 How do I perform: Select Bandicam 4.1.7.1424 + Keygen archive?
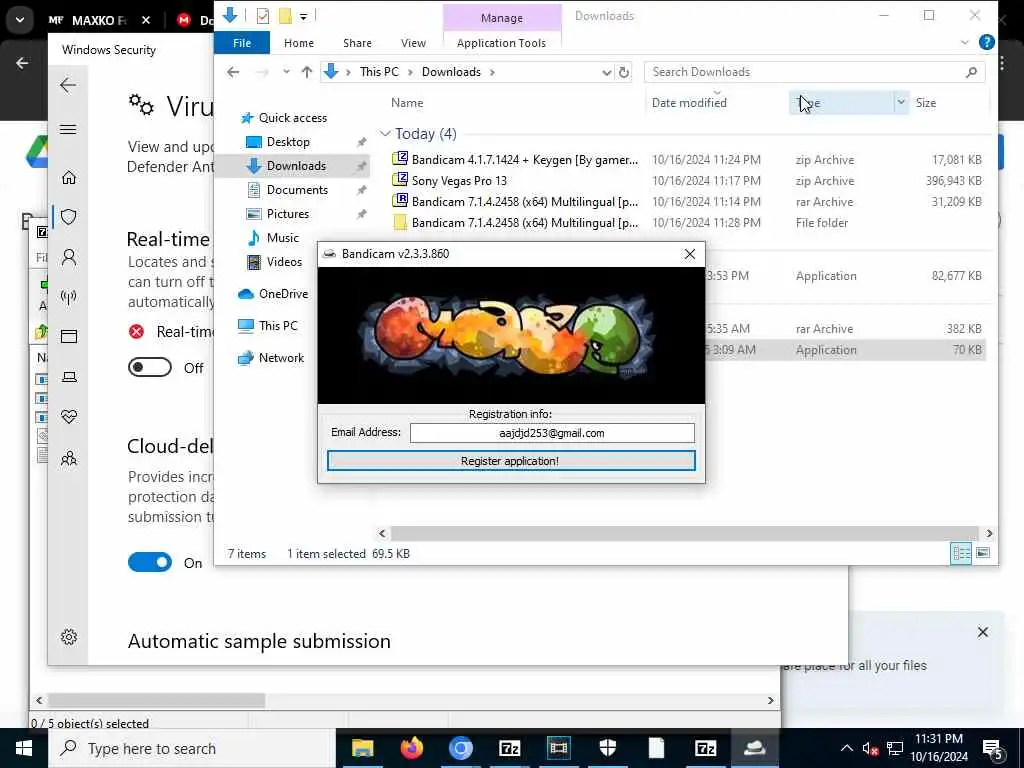click(x=525, y=160)
